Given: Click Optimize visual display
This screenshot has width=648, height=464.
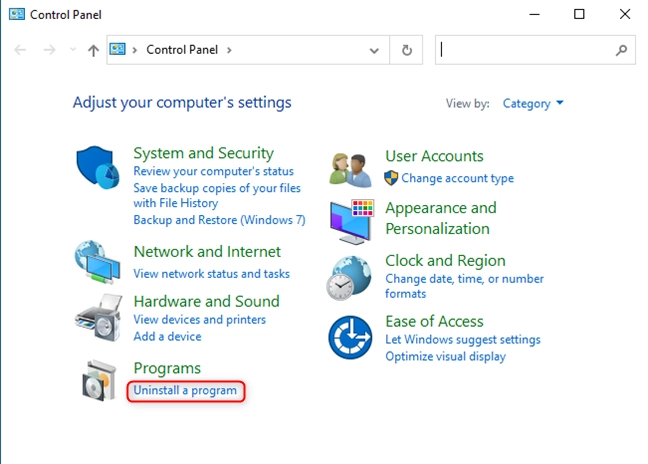Looking at the screenshot, I should [445, 356].
